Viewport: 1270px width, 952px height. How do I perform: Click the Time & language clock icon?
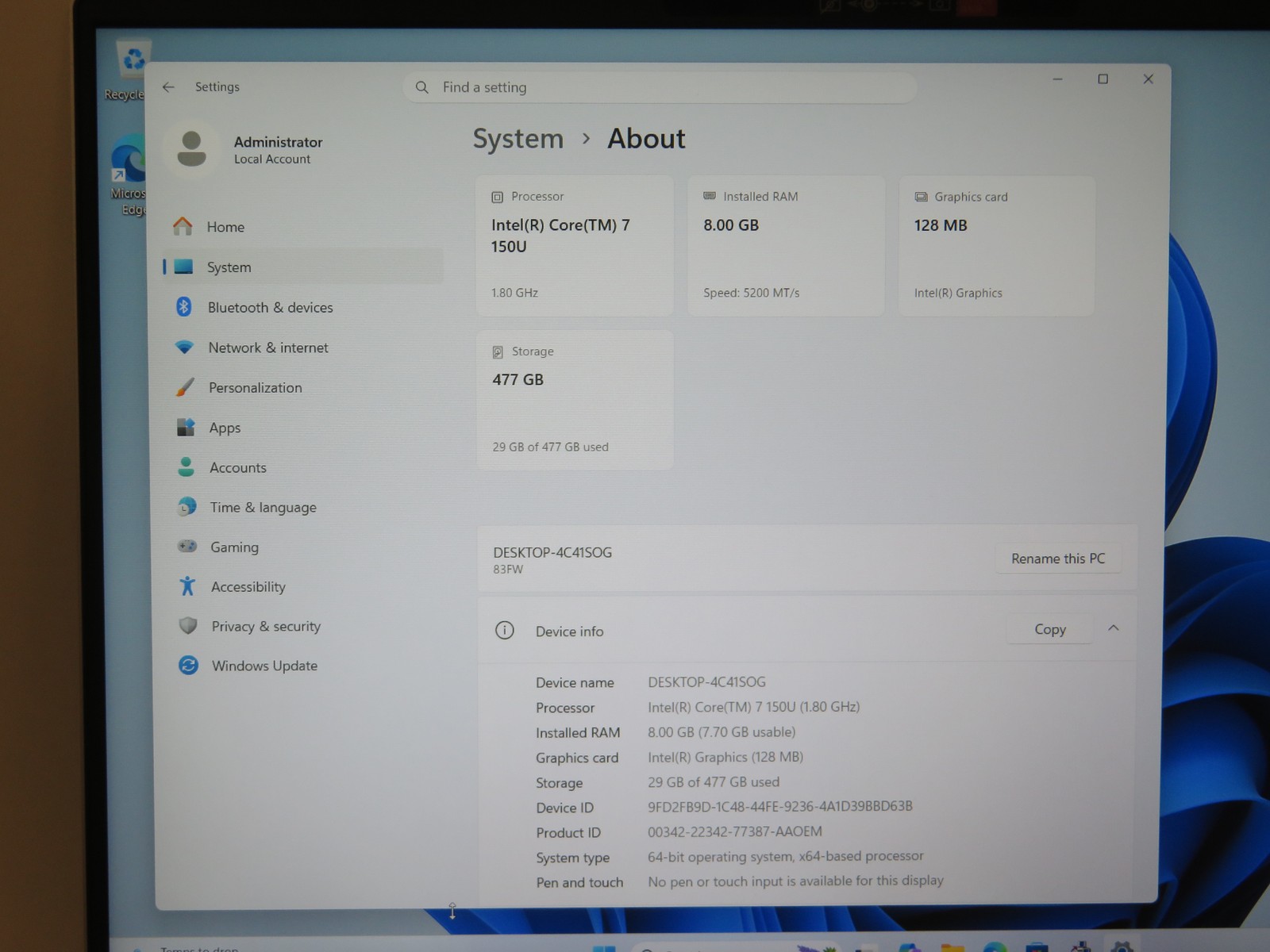point(187,507)
